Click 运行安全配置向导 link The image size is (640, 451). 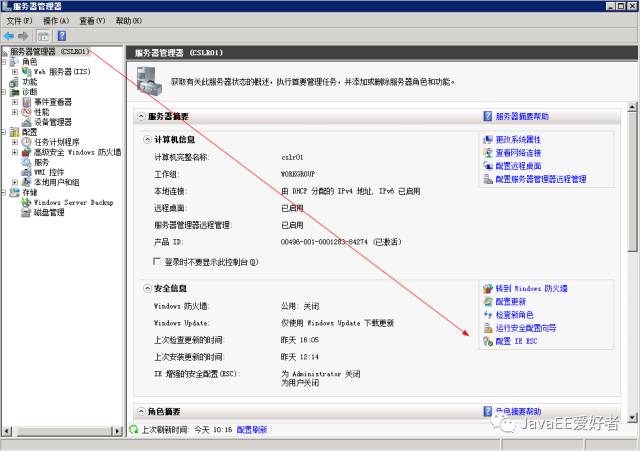(x=526, y=328)
